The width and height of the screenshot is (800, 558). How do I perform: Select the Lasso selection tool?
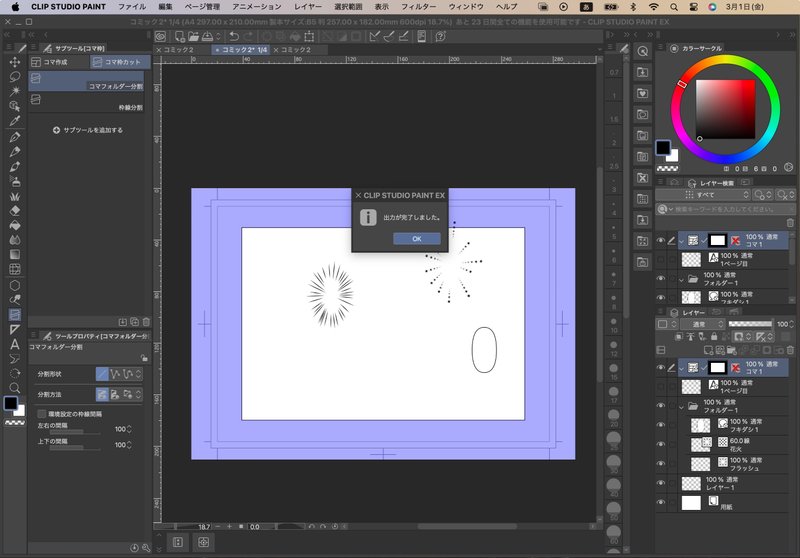(x=15, y=77)
